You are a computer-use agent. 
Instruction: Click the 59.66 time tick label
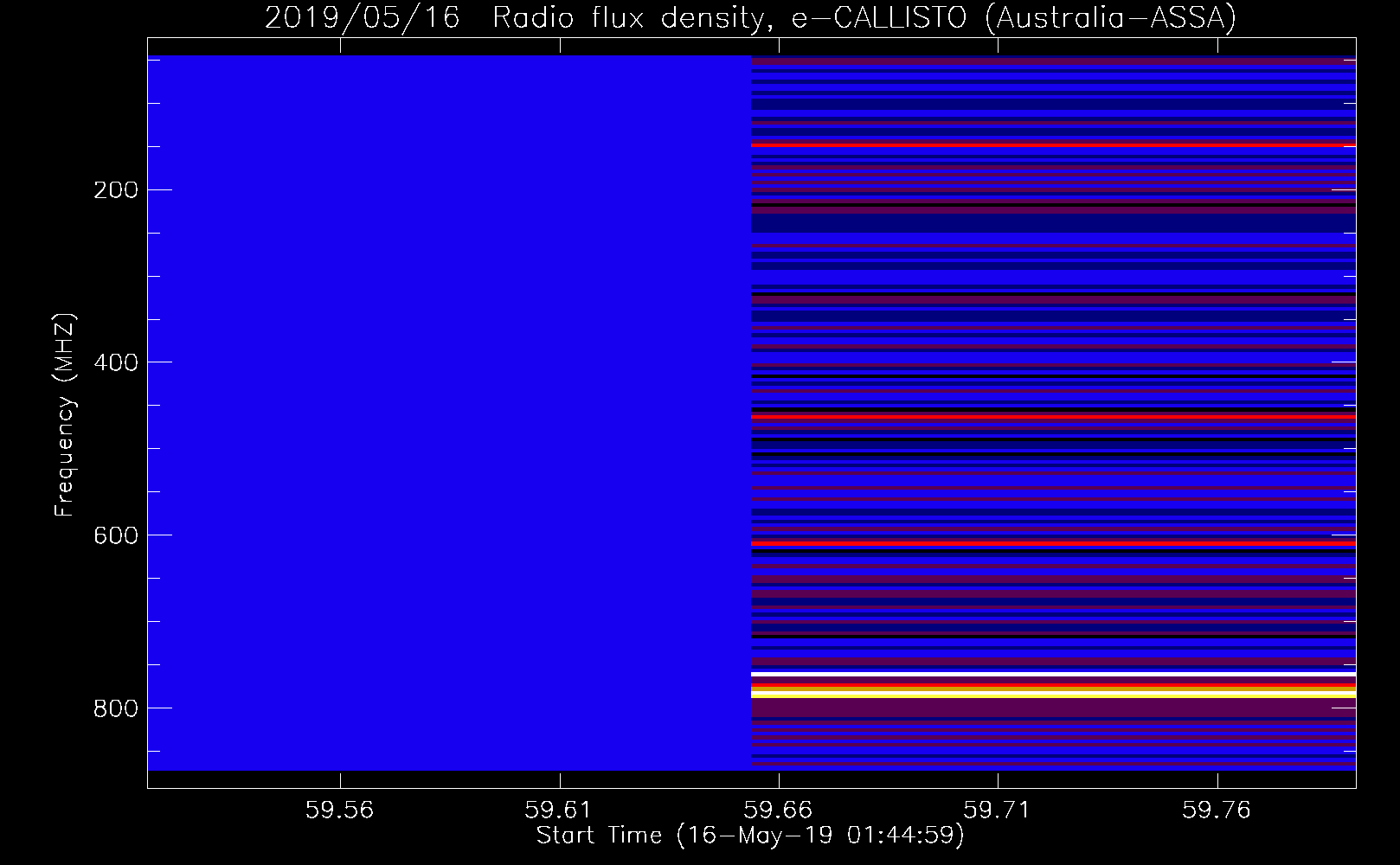pyautogui.click(x=779, y=810)
